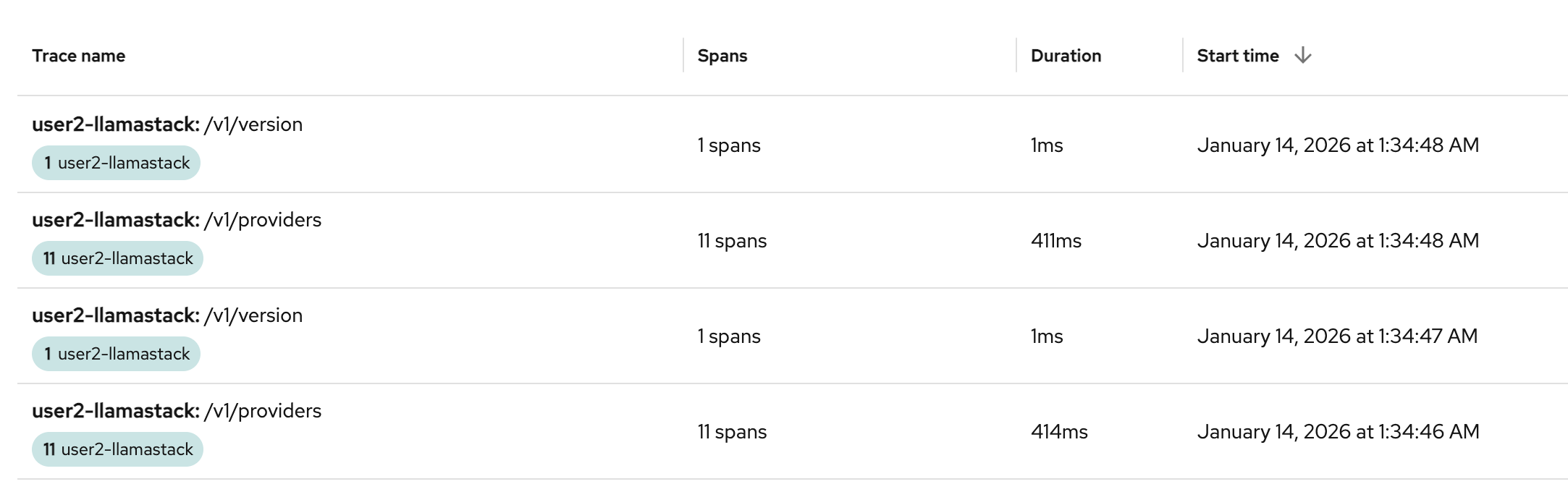Click the 414ms duration value

click(x=1058, y=431)
